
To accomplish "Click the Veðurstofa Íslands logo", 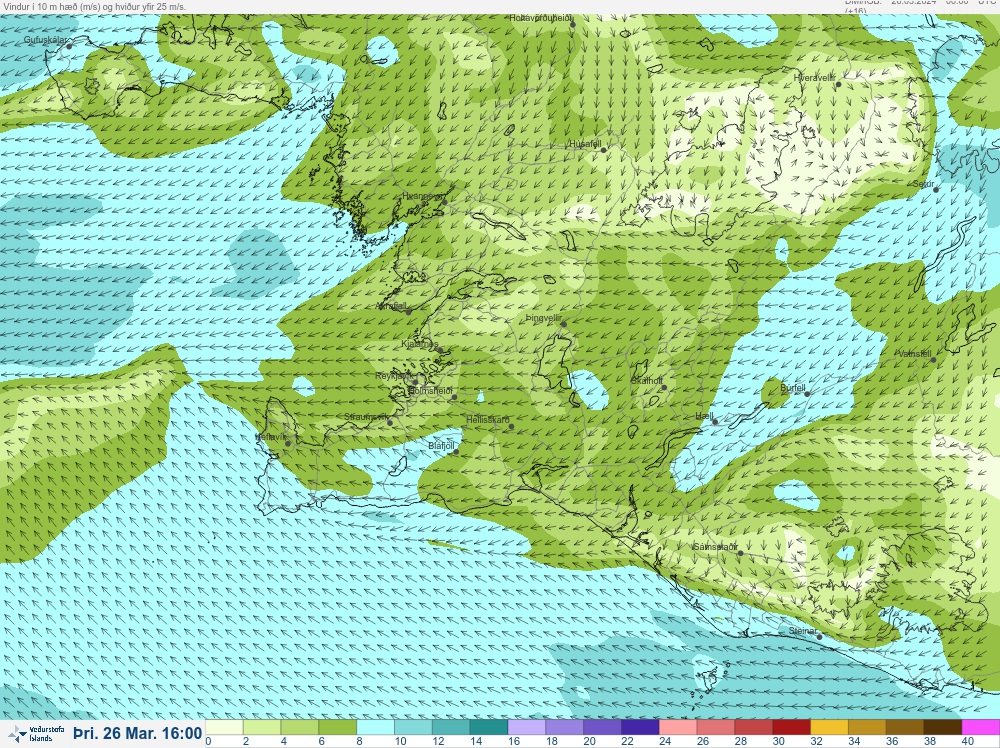I will pyautogui.click(x=36, y=734).
